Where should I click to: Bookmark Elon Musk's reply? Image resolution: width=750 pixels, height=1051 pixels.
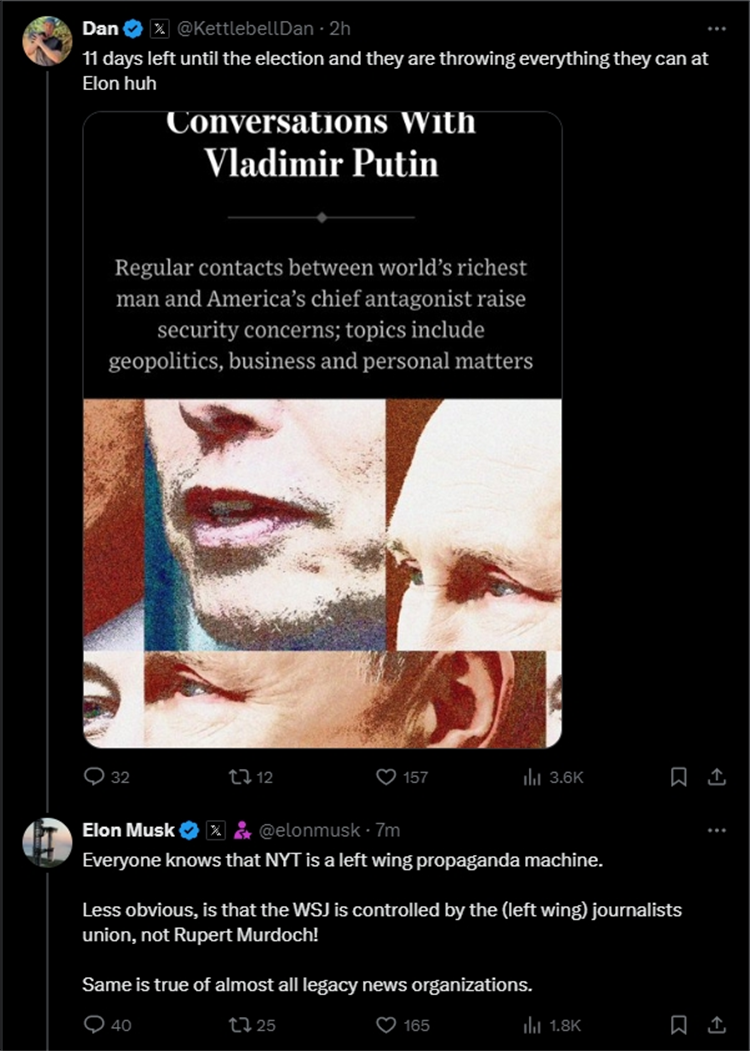678,1024
